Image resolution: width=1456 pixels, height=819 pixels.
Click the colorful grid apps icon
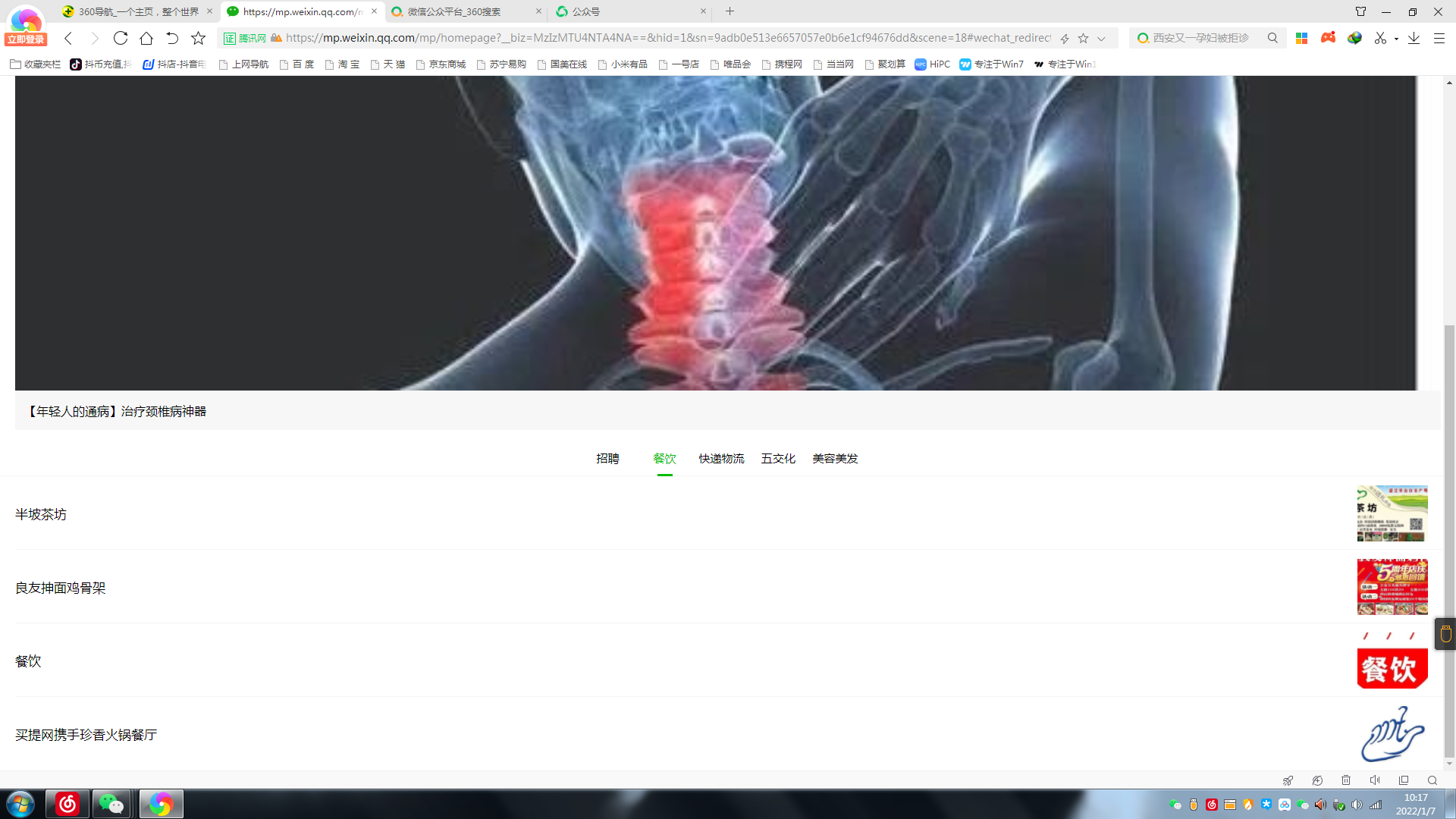1301,38
